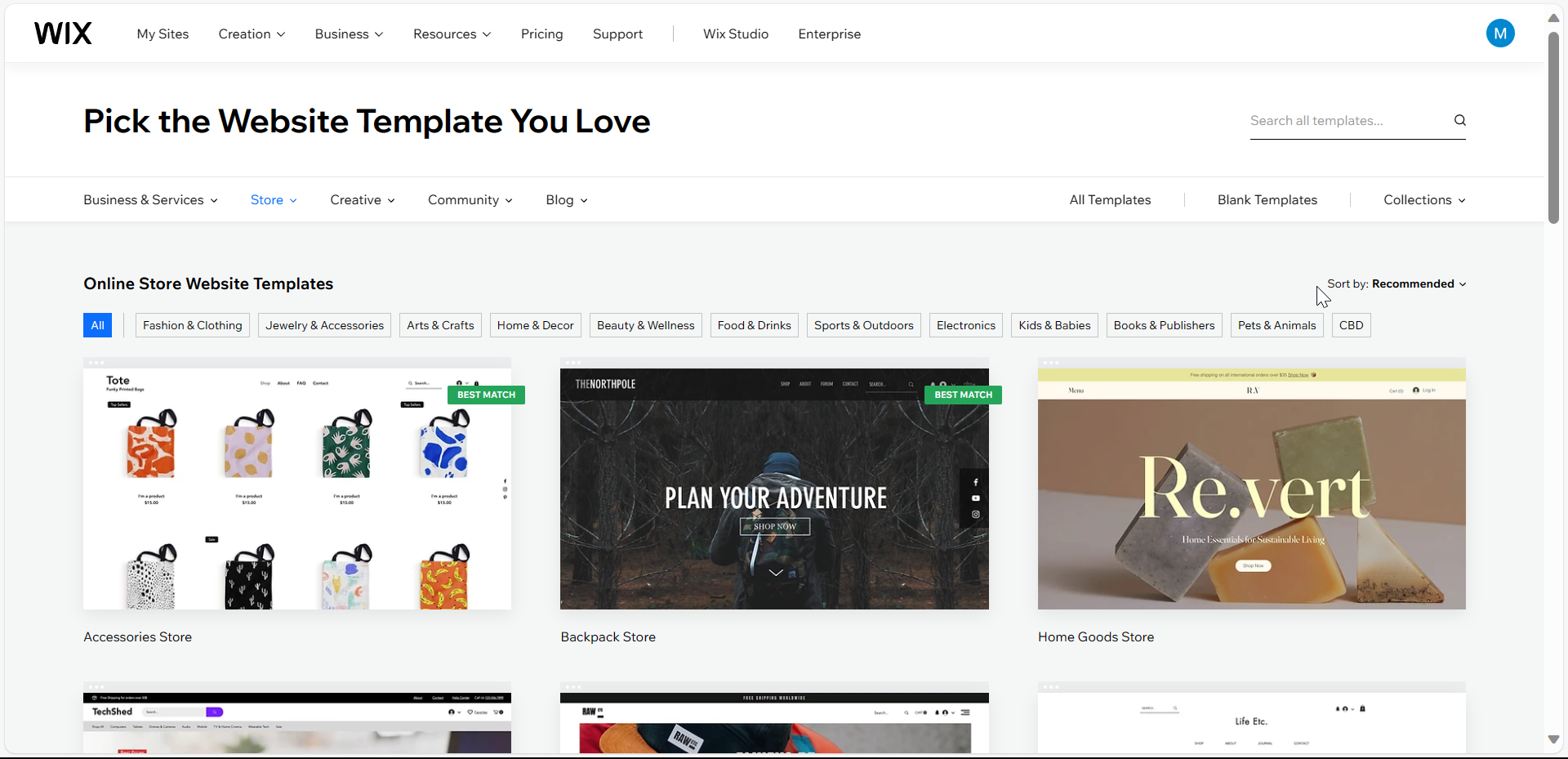Click the search magnifier icon
This screenshot has height=759, width=1568.
coord(1459,121)
